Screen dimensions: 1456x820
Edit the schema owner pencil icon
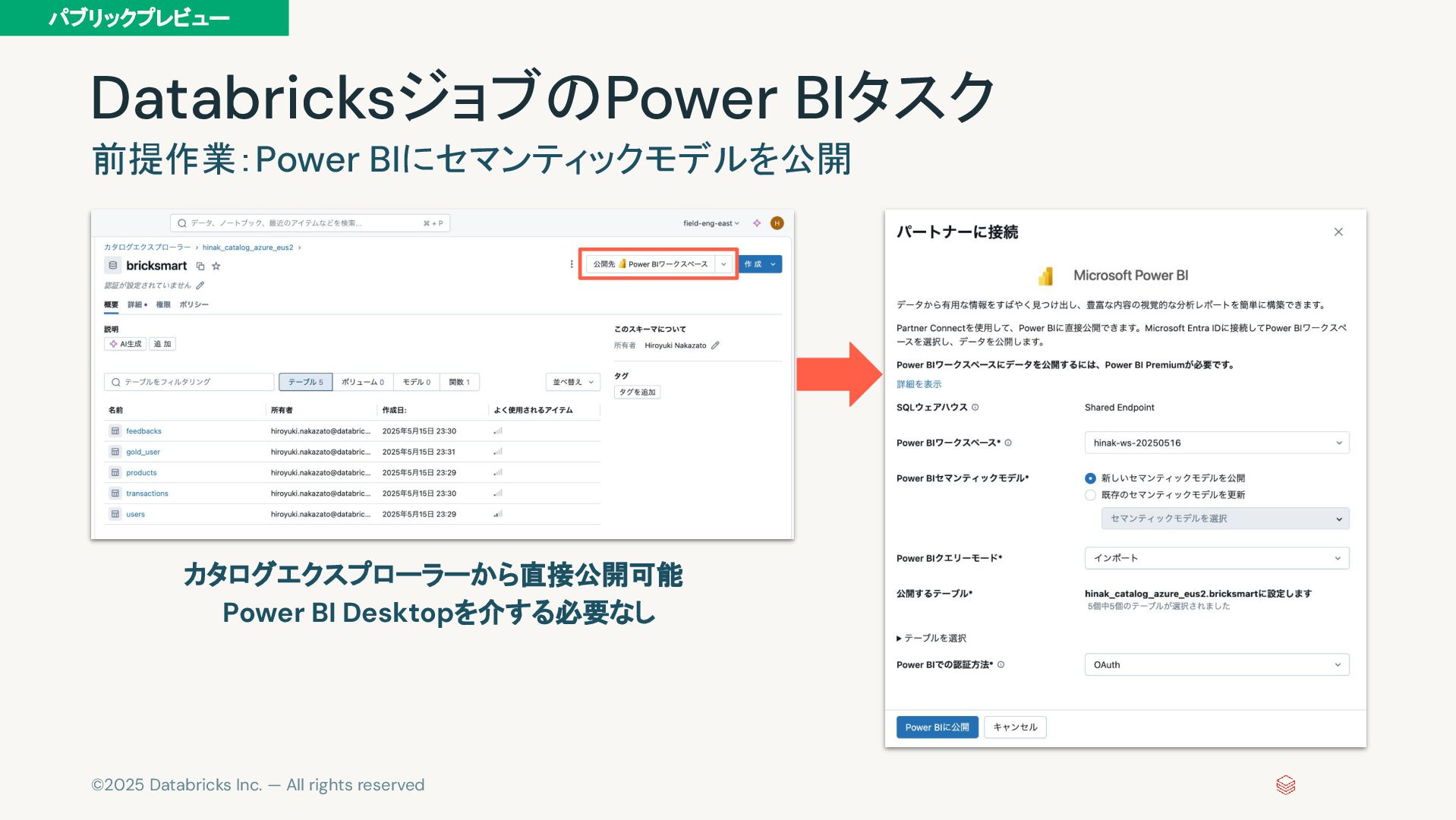[715, 345]
